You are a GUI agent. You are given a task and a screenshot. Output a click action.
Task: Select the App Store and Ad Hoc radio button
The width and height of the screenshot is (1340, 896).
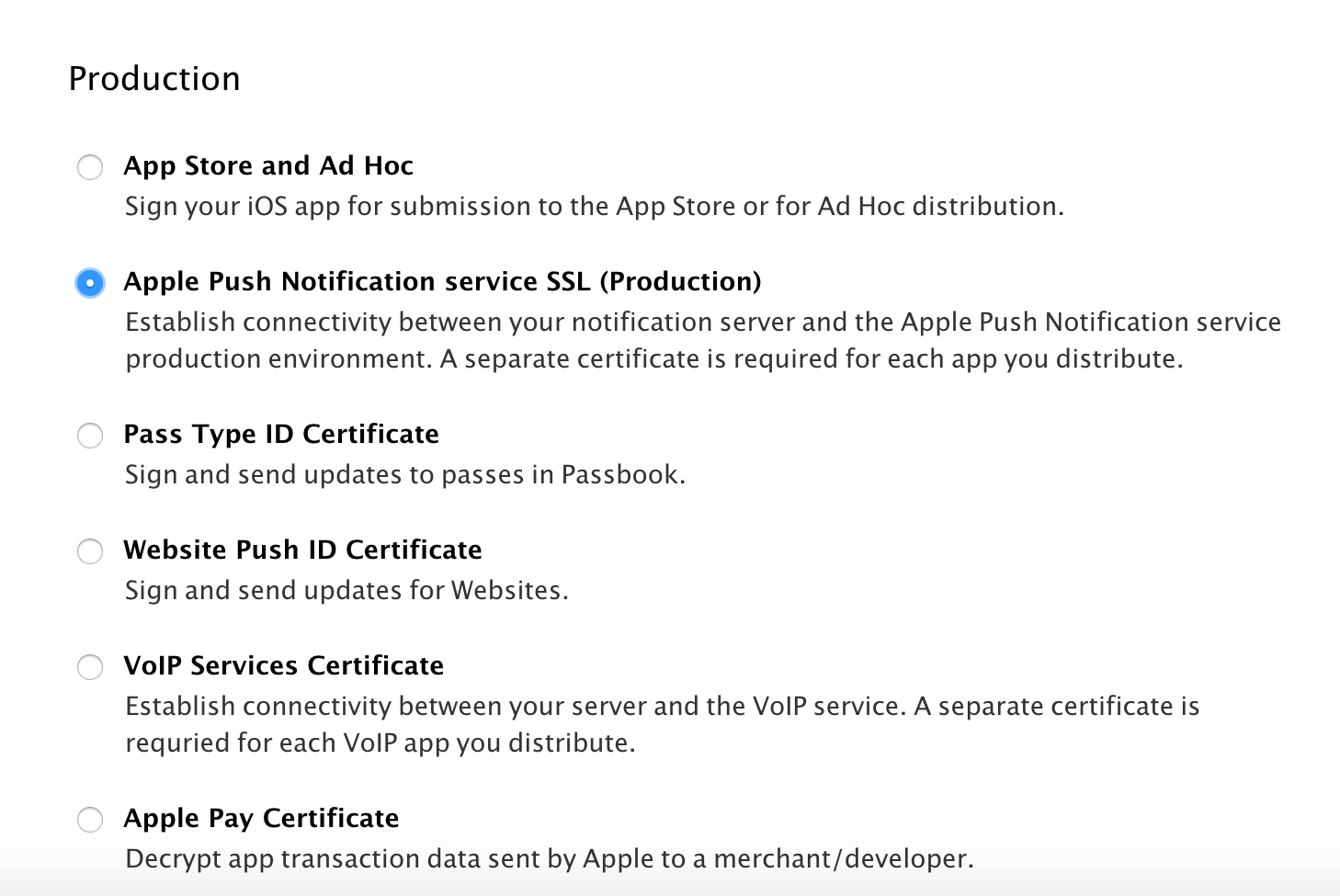click(90, 167)
